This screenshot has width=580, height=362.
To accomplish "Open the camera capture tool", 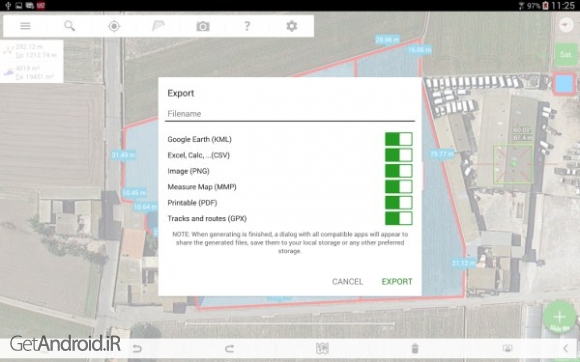I will [x=203, y=26].
